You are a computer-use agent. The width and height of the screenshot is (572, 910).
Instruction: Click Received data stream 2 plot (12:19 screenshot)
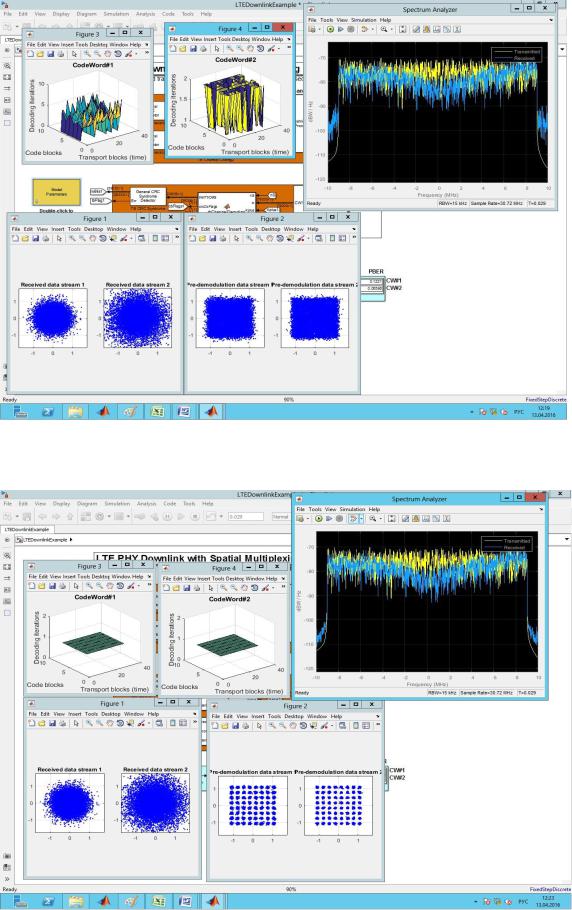137,317
